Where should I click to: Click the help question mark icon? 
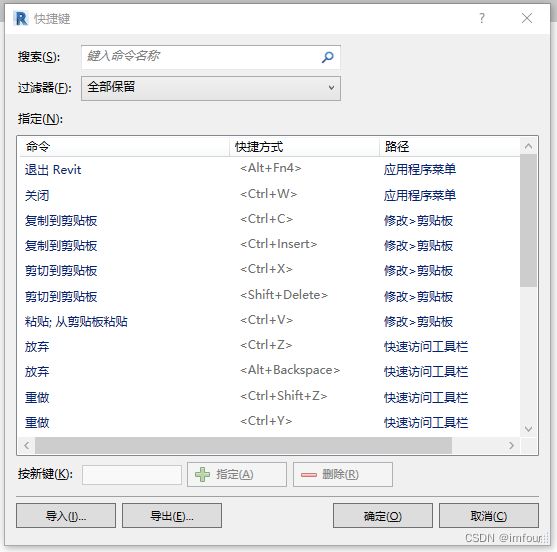tap(482, 18)
